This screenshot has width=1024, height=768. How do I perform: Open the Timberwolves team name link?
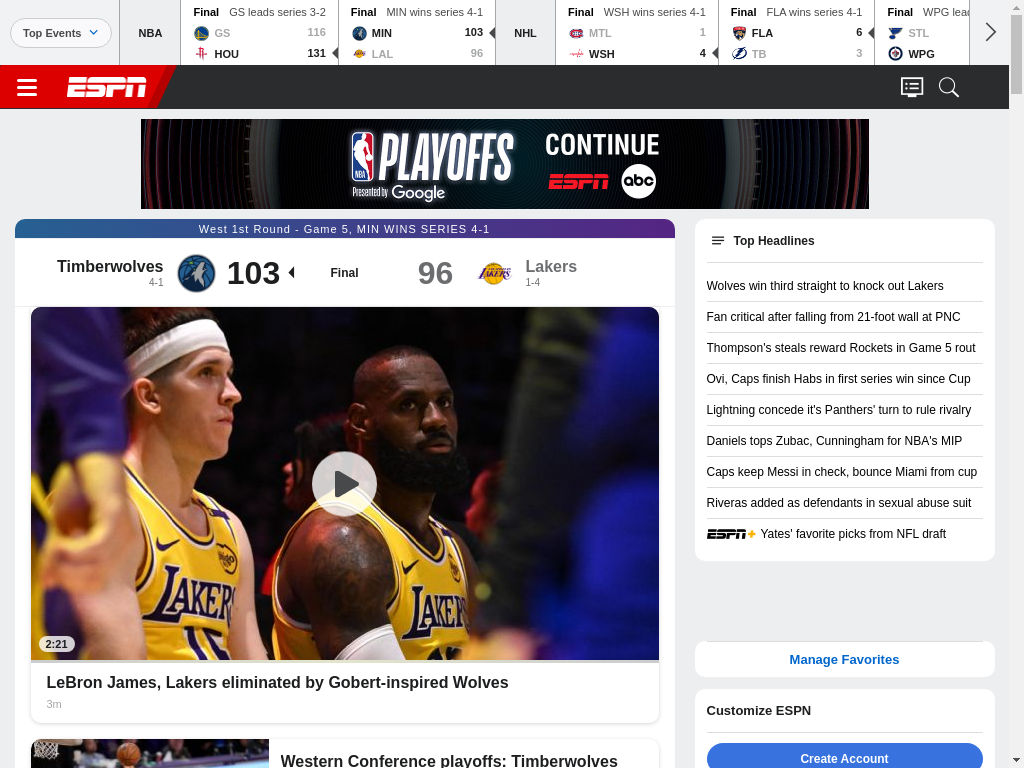click(110, 266)
